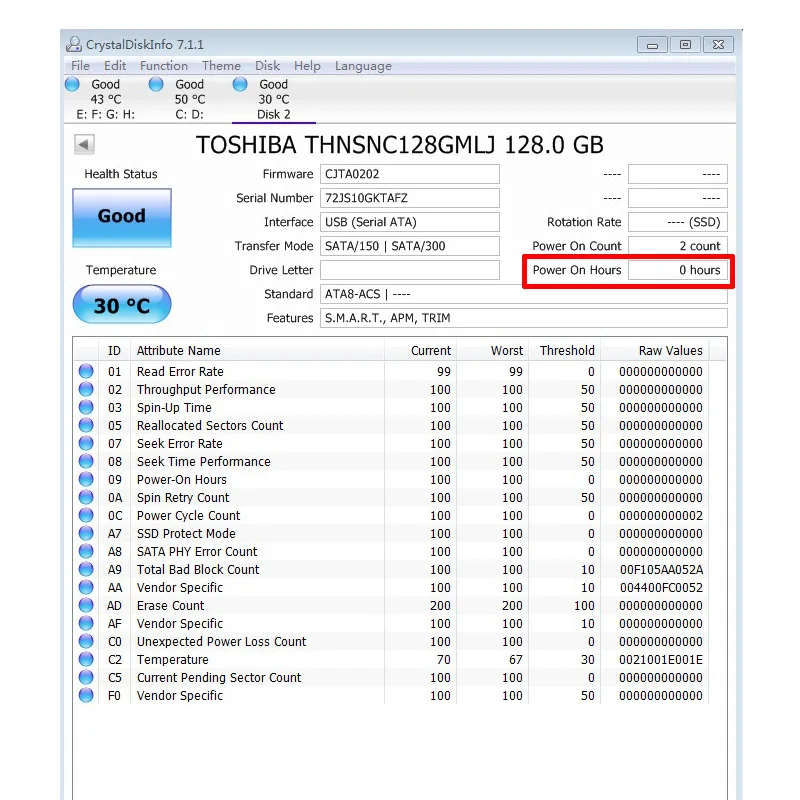Open the Theme menu

click(221, 66)
